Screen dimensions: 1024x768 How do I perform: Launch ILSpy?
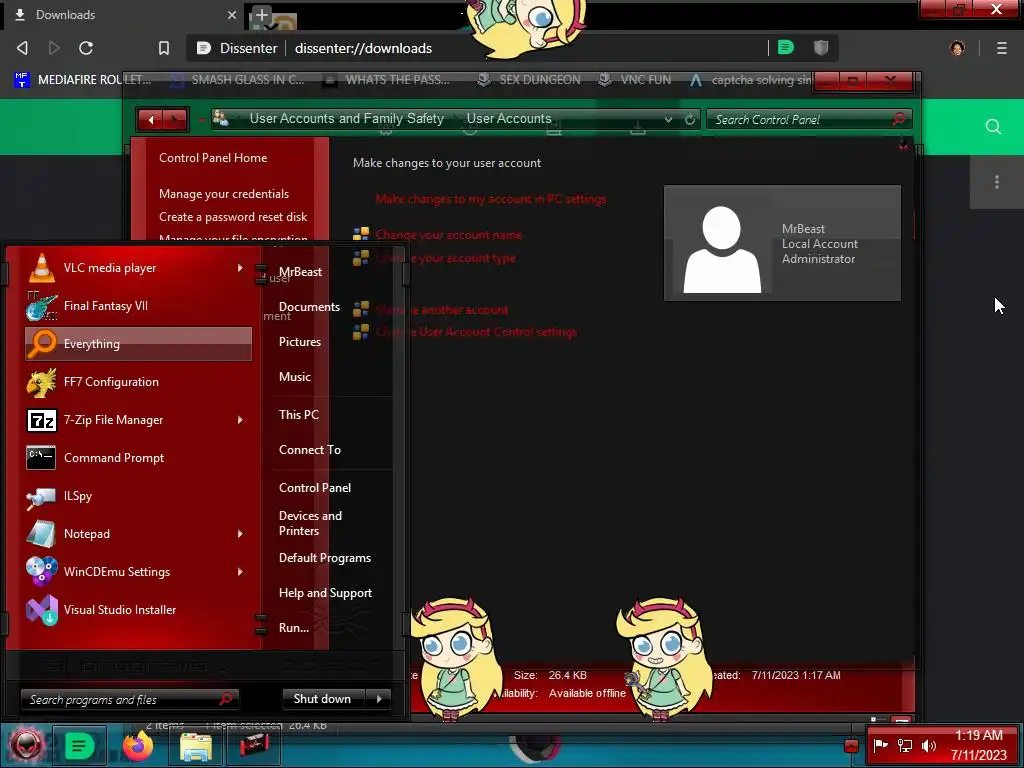[137, 496]
